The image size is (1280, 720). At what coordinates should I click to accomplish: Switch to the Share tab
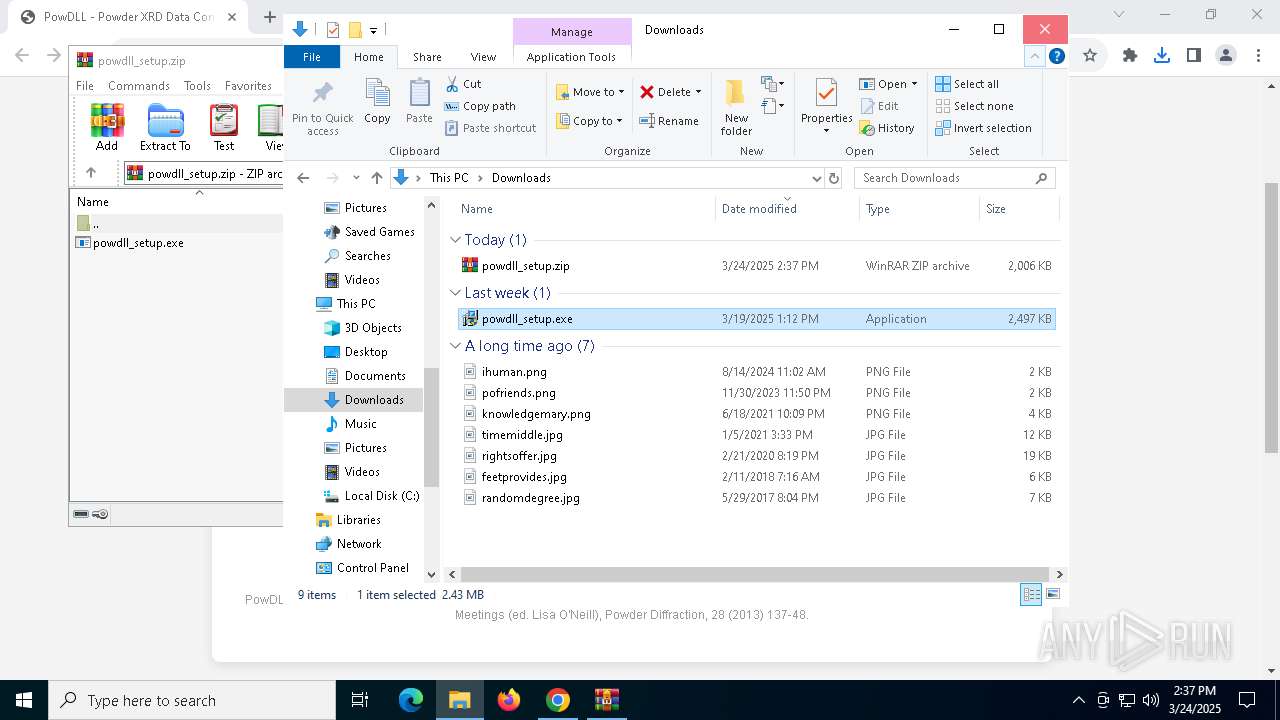(x=427, y=57)
